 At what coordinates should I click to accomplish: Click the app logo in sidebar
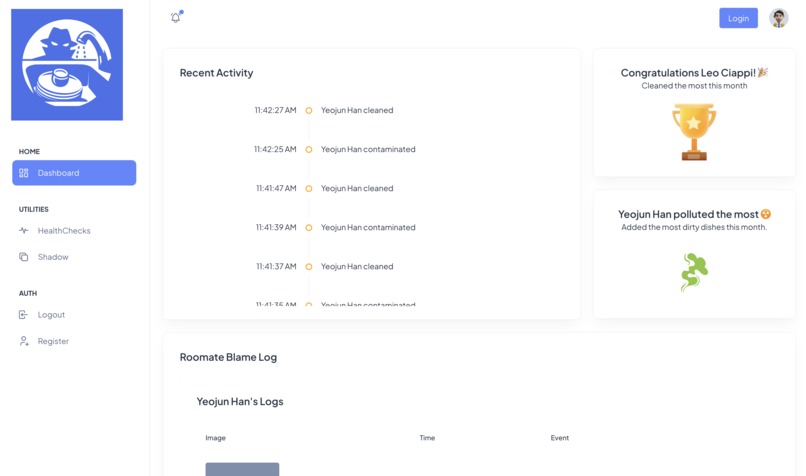click(67, 65)
